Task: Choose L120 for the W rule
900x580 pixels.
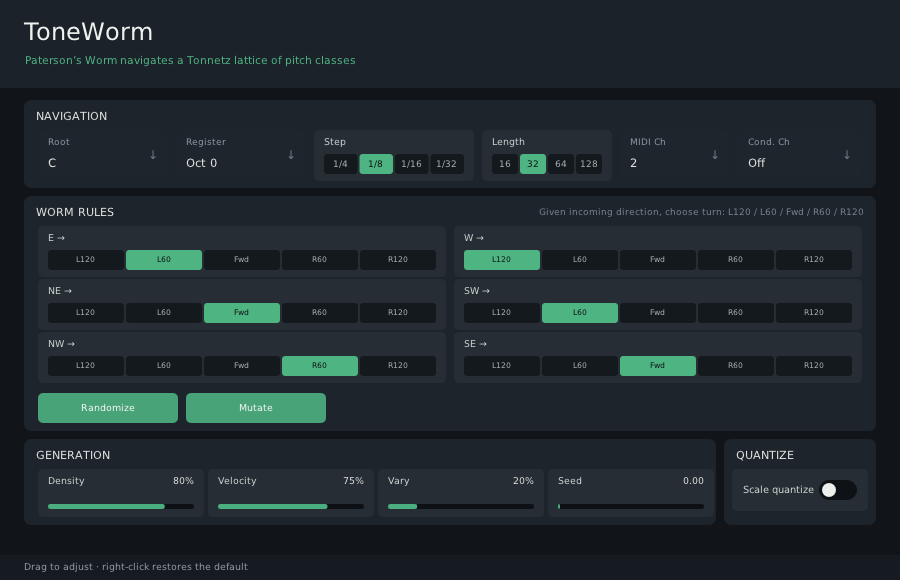Action: pyautogui.click(x=502, y=260)
